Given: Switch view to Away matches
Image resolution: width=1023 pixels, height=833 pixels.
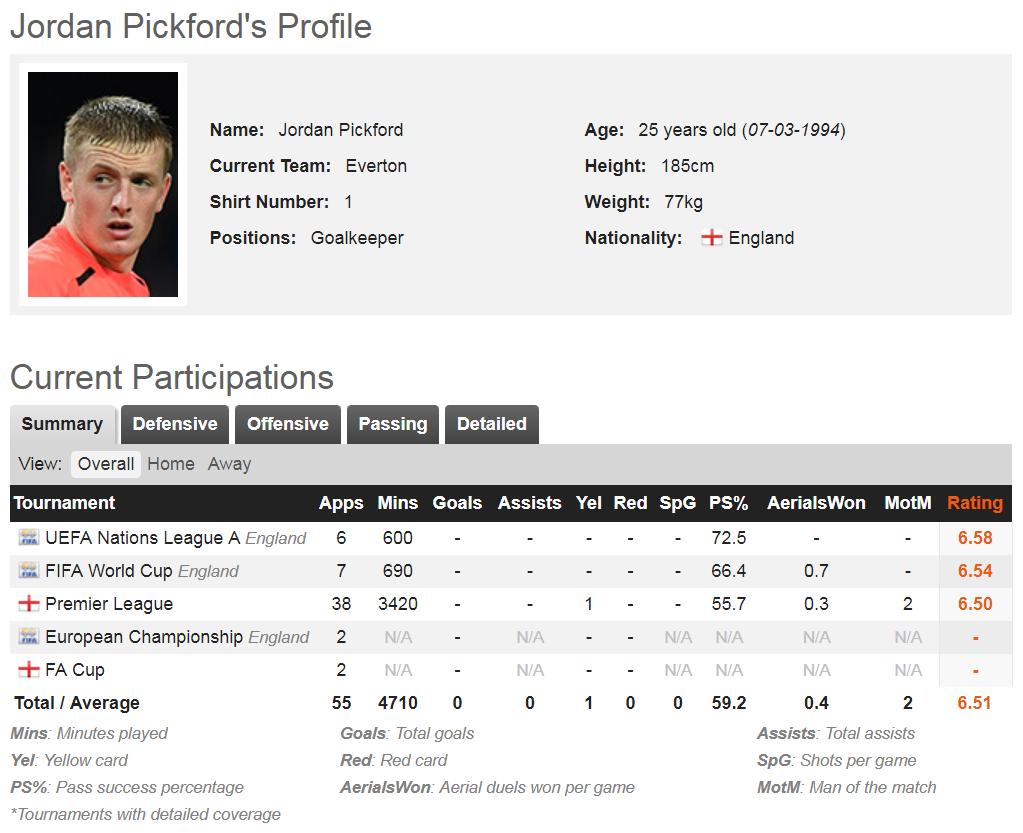Looking at the screenshot, I should click(x=229, y=464).
